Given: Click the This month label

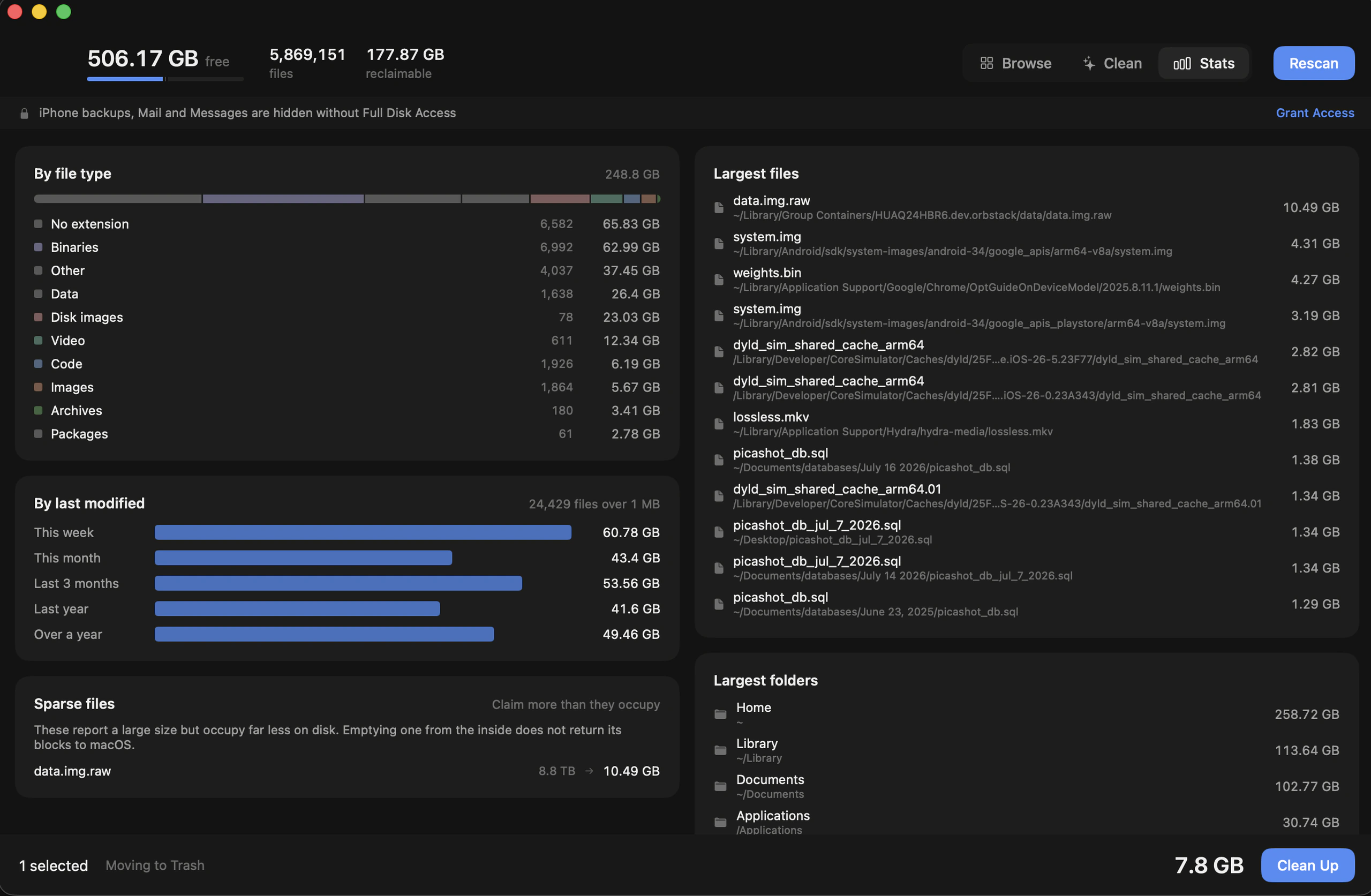Looking at the screenshot, I should click(67, 558).
